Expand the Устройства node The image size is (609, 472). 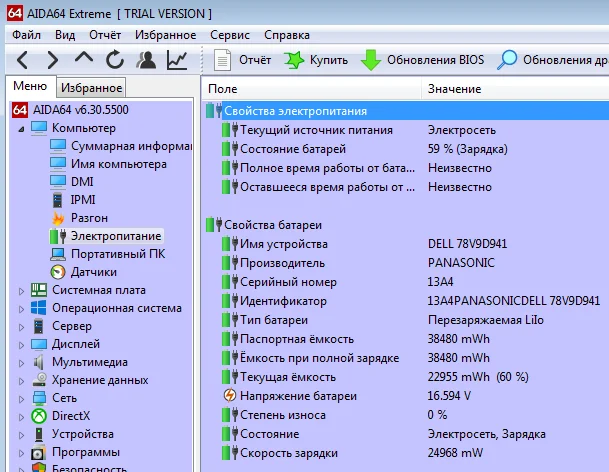[x=21, y=435]
